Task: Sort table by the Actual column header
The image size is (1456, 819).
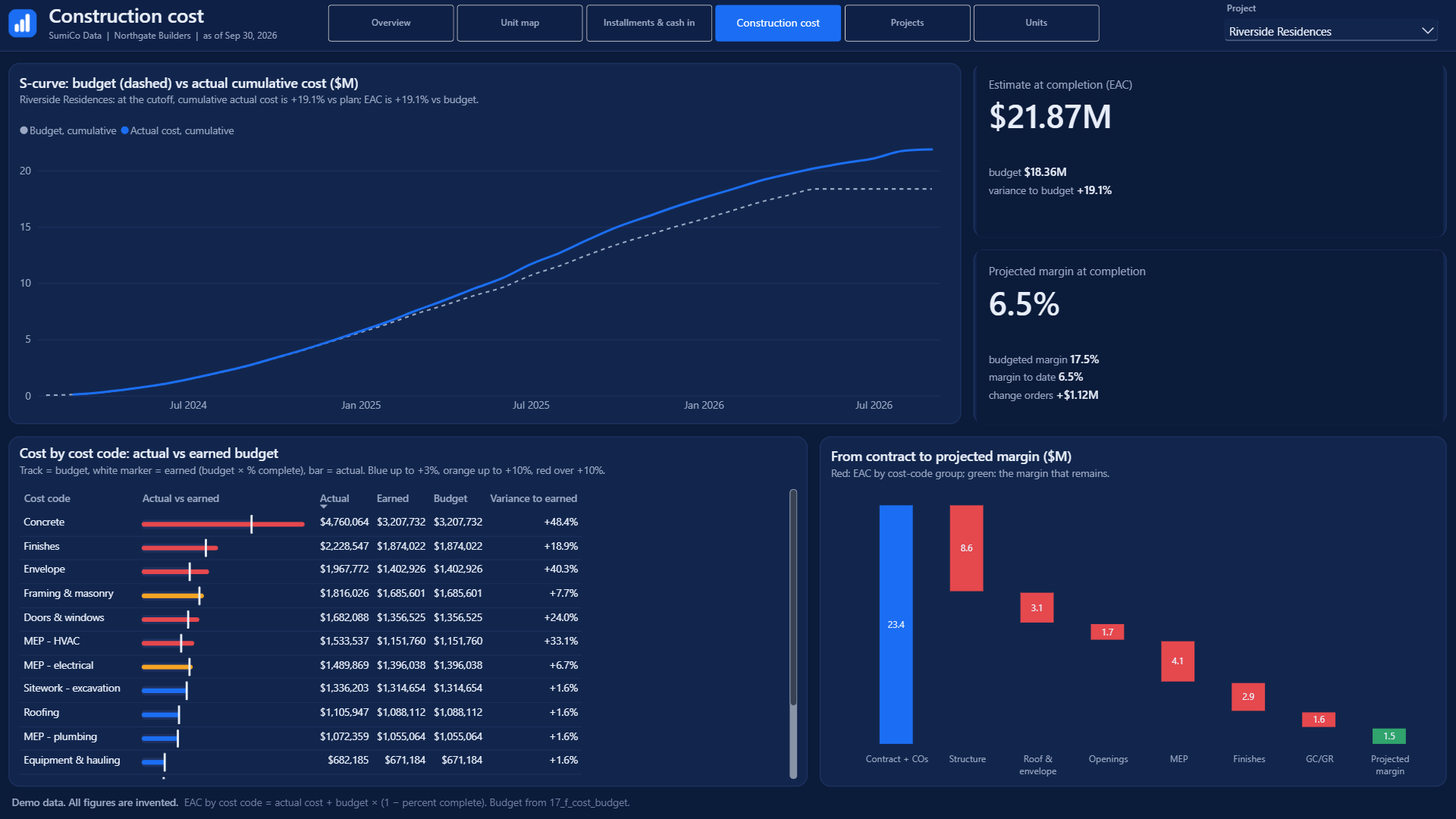Action: (x=334, y=498)
